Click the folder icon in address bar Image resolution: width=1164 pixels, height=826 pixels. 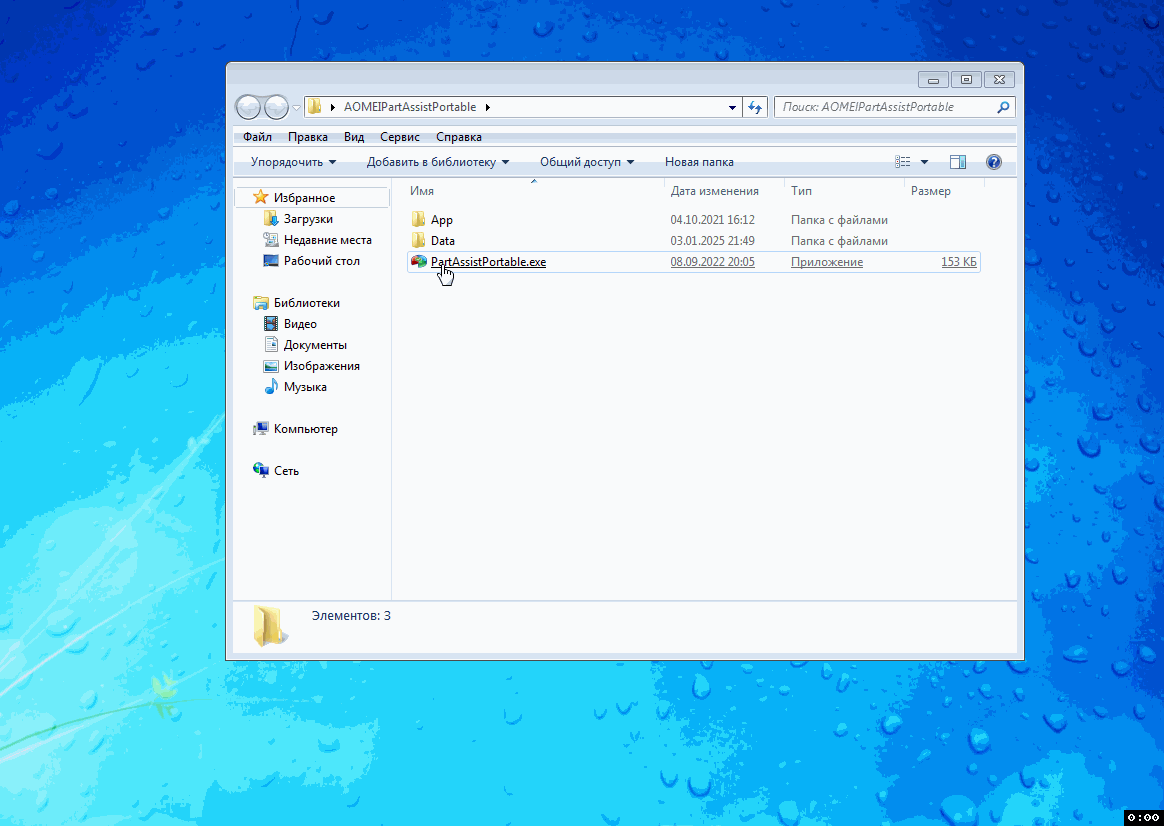[x=315, y=107]
